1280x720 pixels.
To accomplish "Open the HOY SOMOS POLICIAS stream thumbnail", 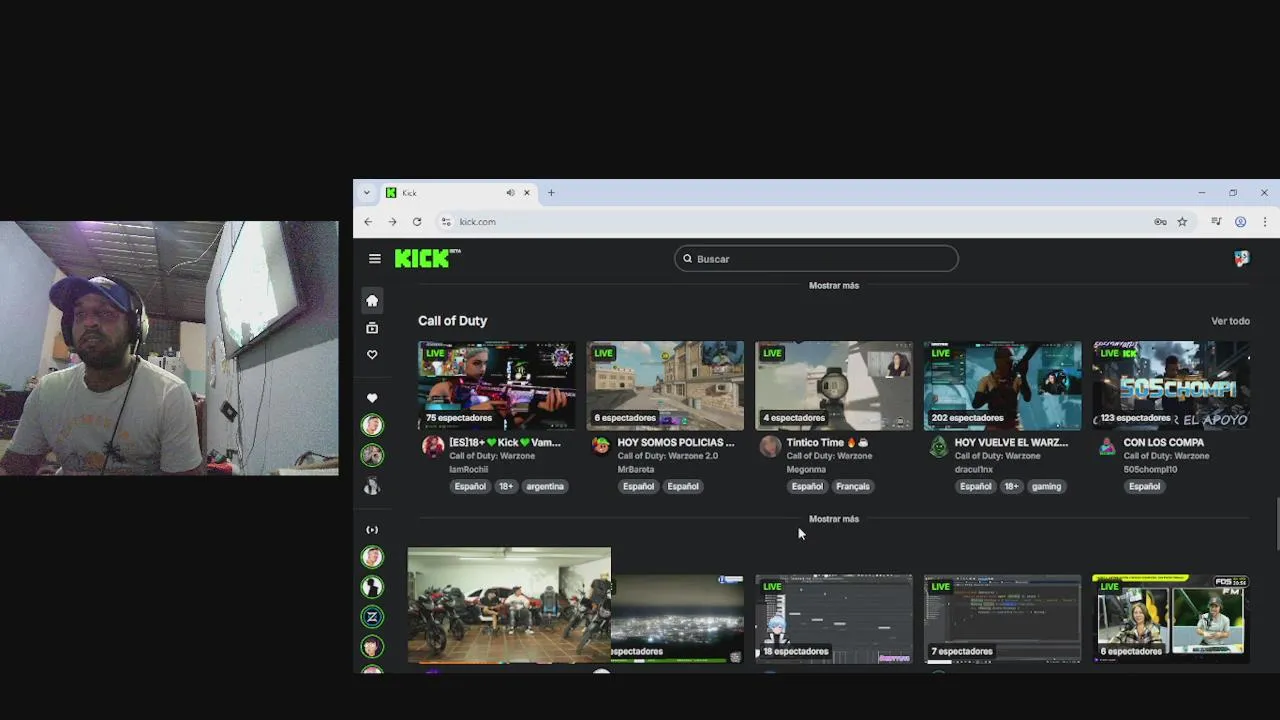I will point(665,386).
